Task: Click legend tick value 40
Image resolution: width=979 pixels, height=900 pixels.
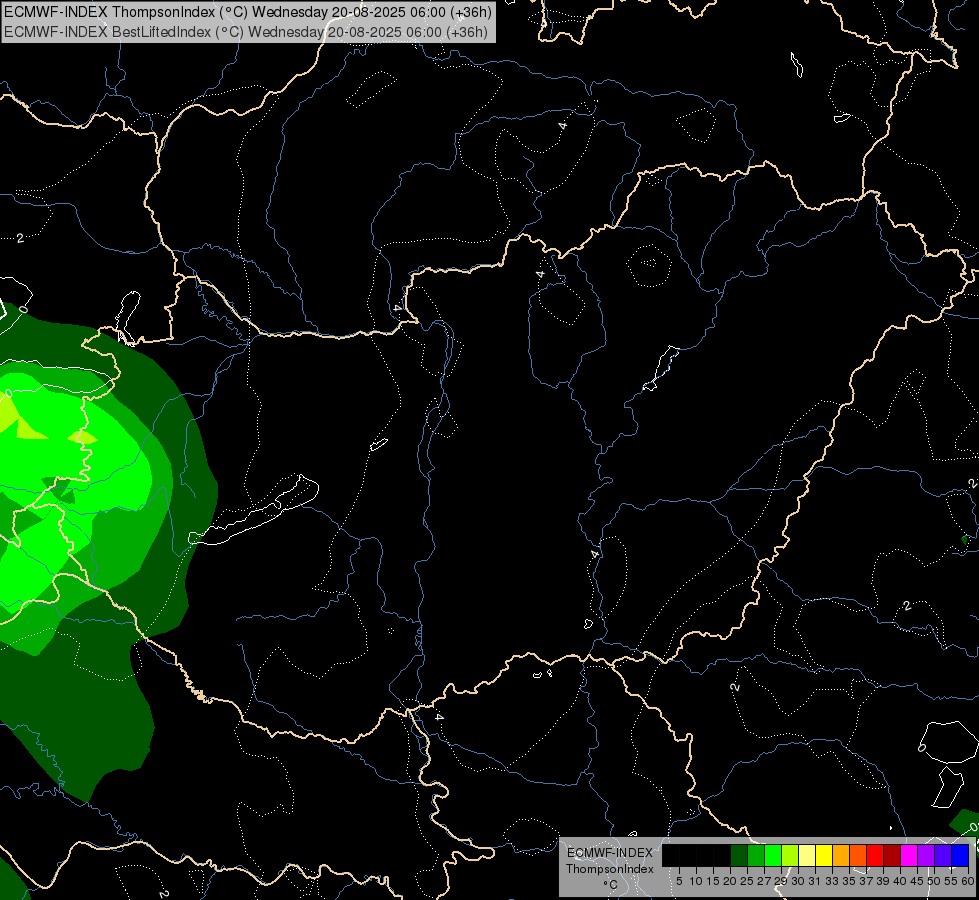Action: (x=900, y=881)
